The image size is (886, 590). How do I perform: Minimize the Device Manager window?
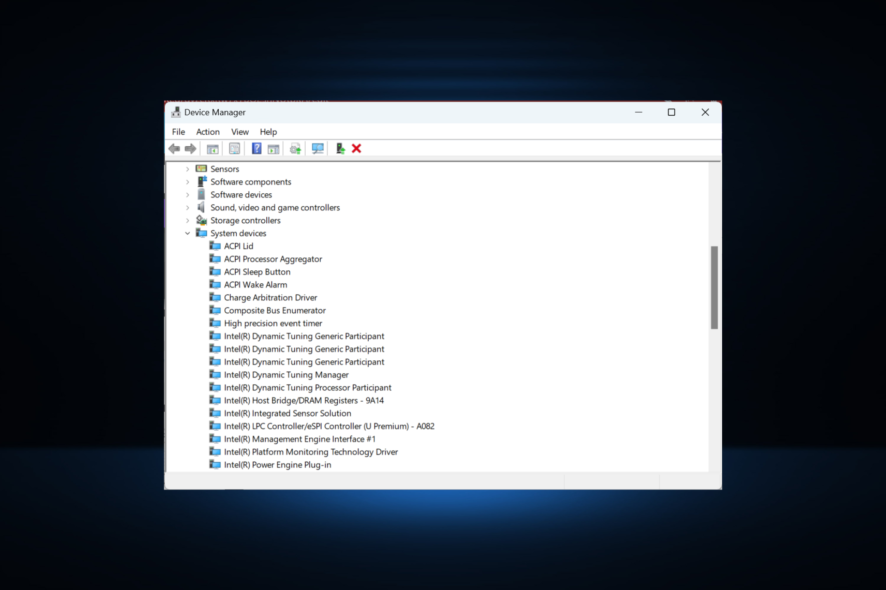click(x=639, y=112)
